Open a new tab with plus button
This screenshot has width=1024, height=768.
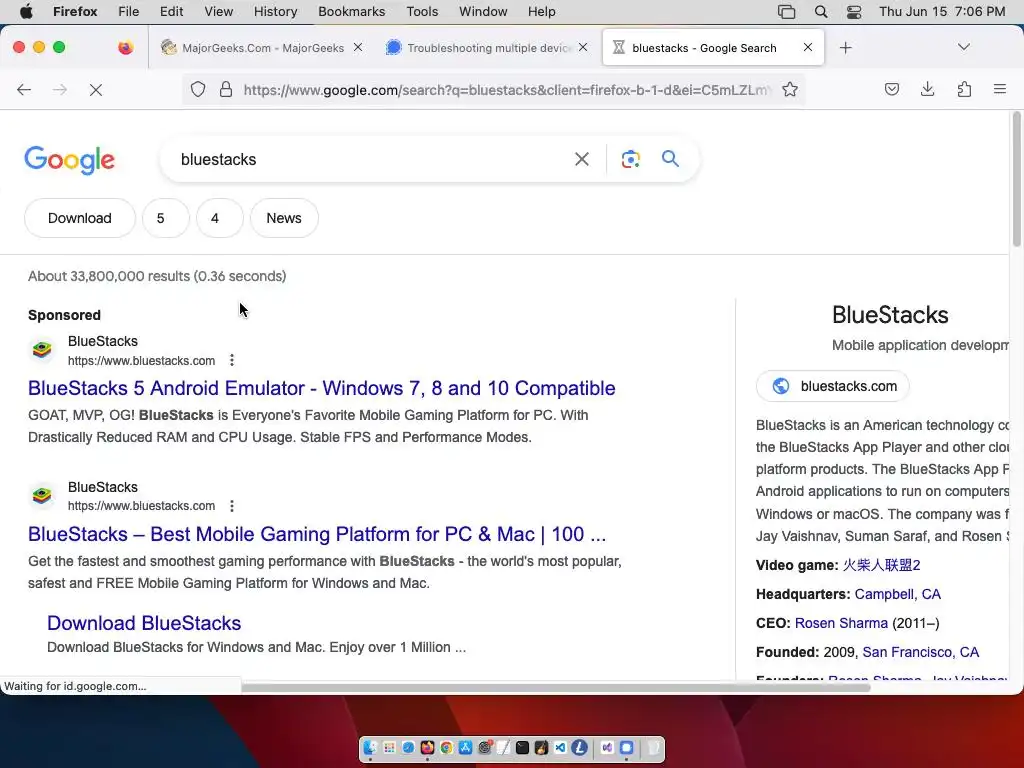point(846,48)
